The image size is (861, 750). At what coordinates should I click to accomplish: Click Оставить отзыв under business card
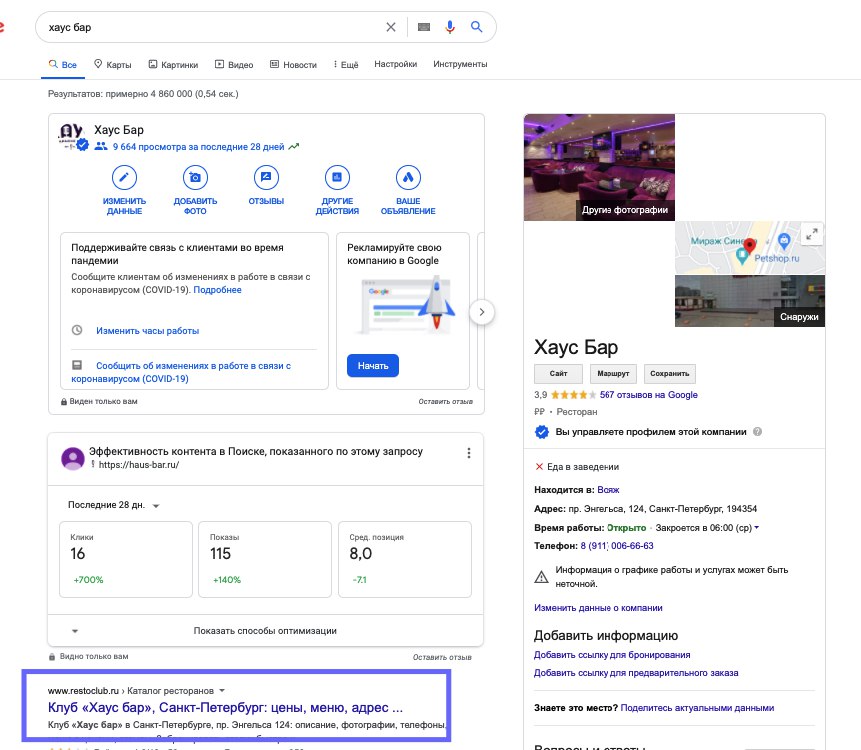point(445,401)
